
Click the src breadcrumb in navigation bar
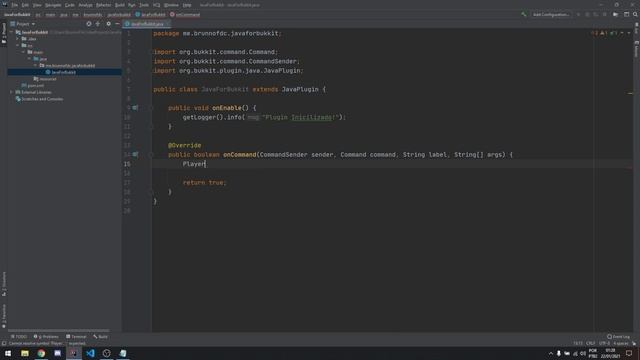tap(38, 15)
